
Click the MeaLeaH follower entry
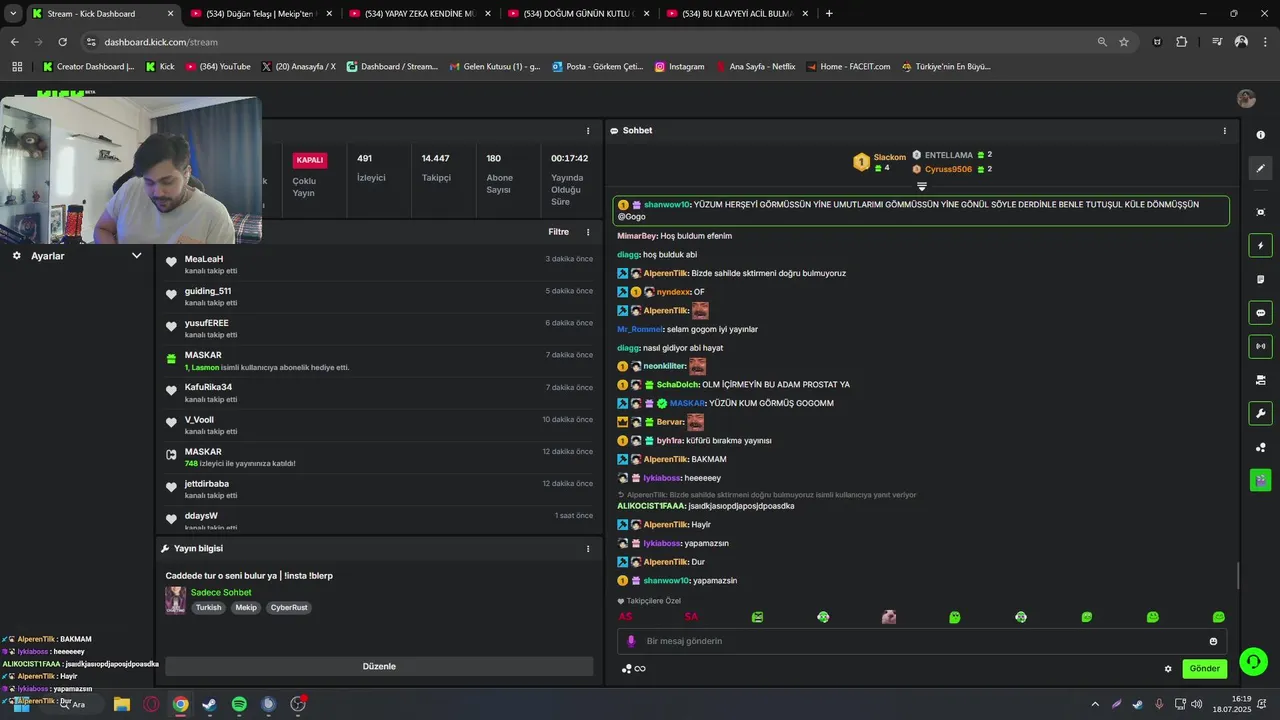(379, 265)
